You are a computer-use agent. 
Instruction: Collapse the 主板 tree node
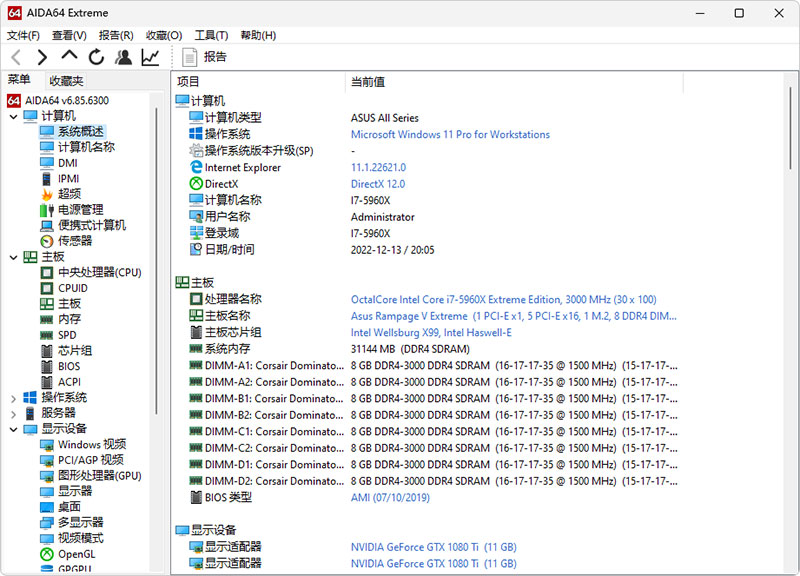point(14,257)
